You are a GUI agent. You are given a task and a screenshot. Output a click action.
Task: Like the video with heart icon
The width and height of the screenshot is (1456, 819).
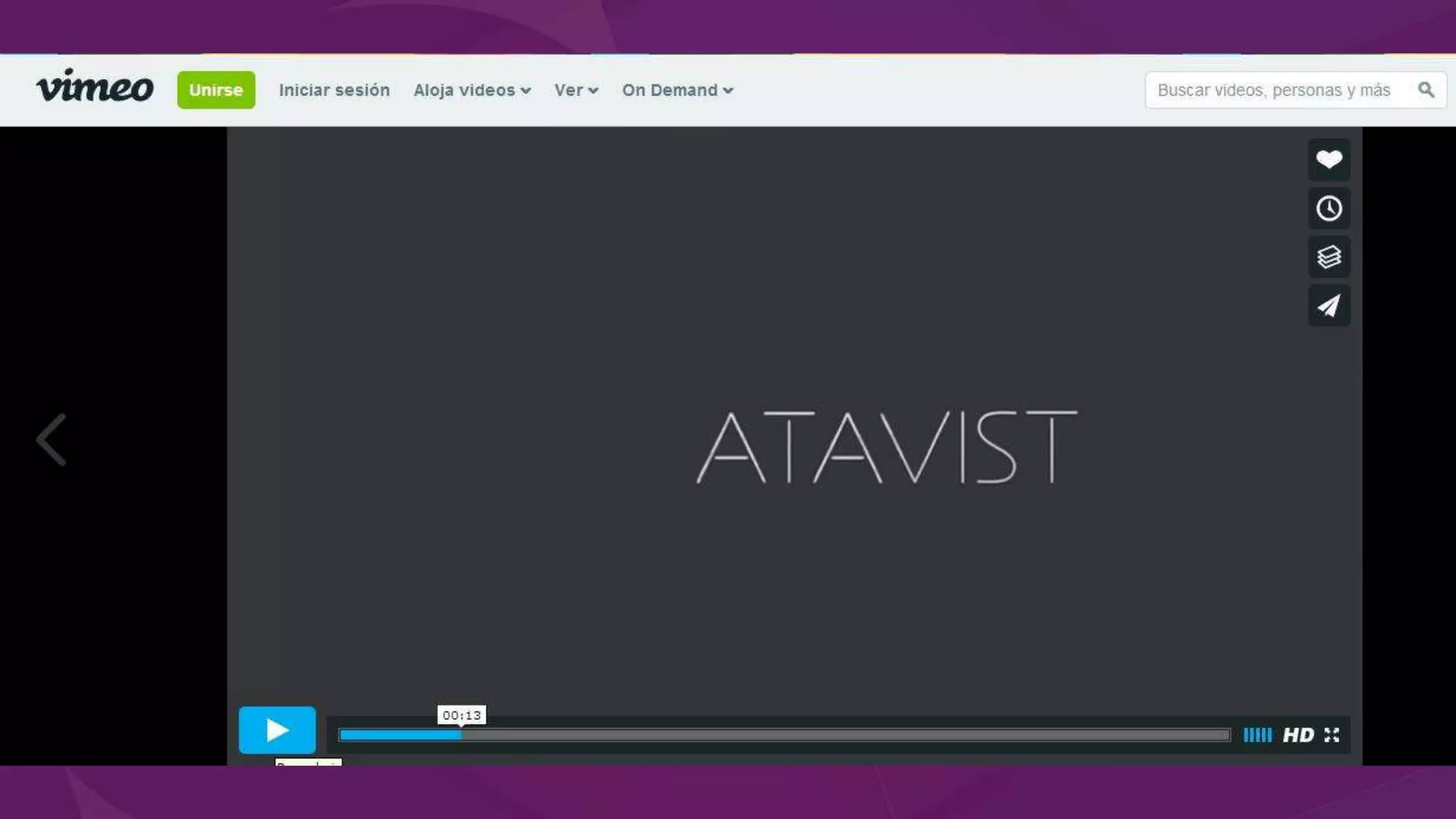tap(1328, 159)
